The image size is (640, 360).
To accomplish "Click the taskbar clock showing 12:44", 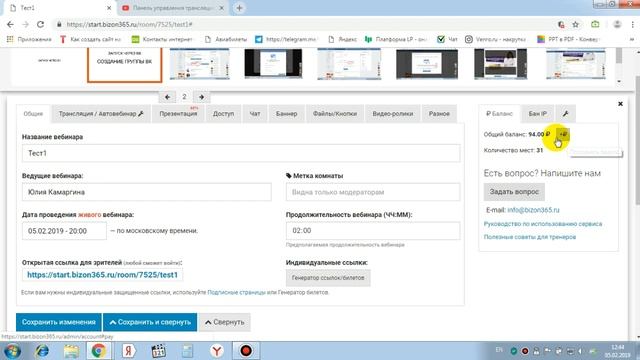I will (x=618, y=351).
